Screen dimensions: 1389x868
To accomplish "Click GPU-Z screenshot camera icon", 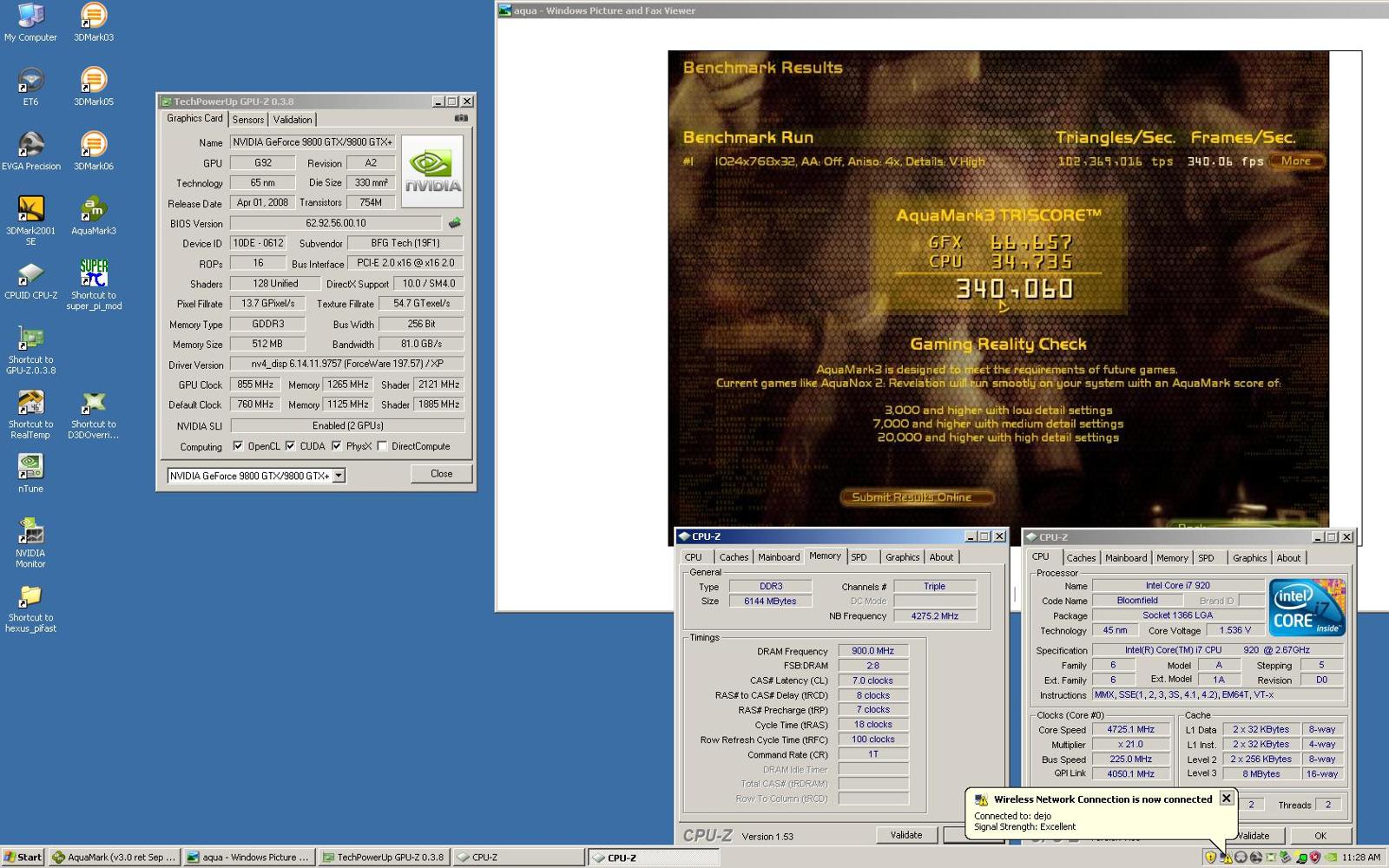I will tap(461, 118).
